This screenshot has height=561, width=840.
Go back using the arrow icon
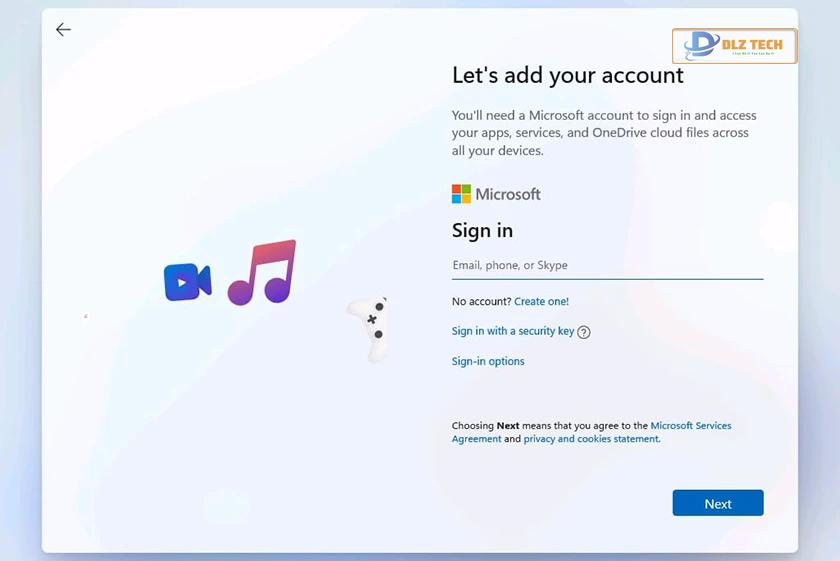click(x=63, y=29)
